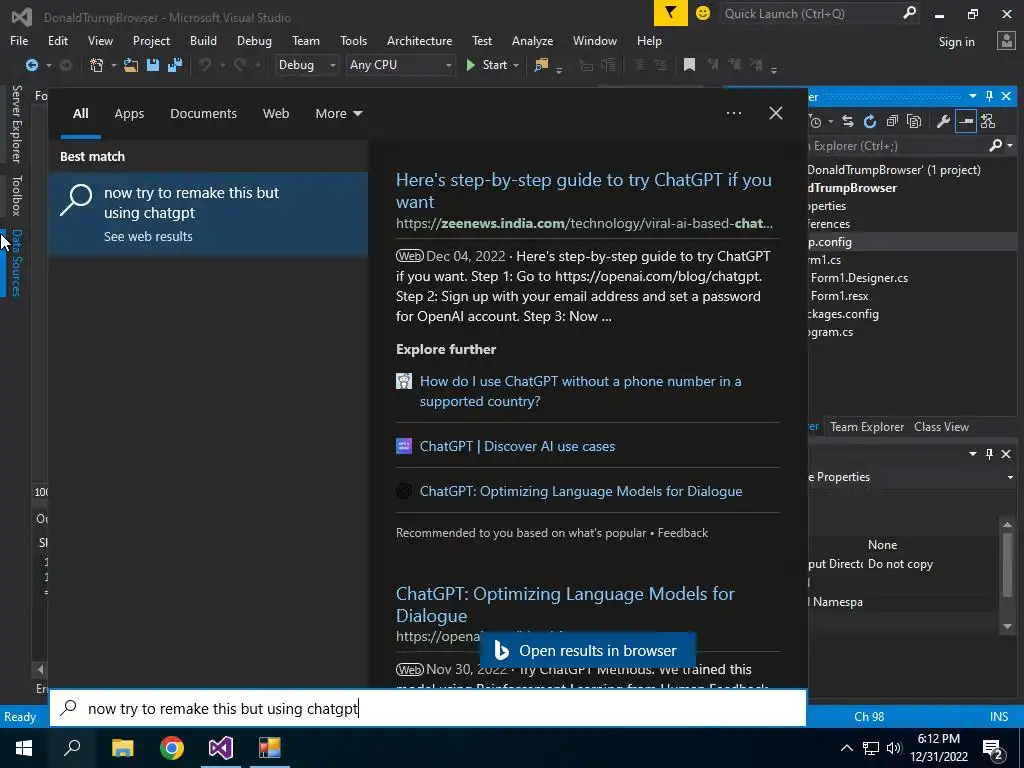The height and width of the screenshot is (768, 1024).
Task: Open Properties panel window options dropdown
Action: 972,454
